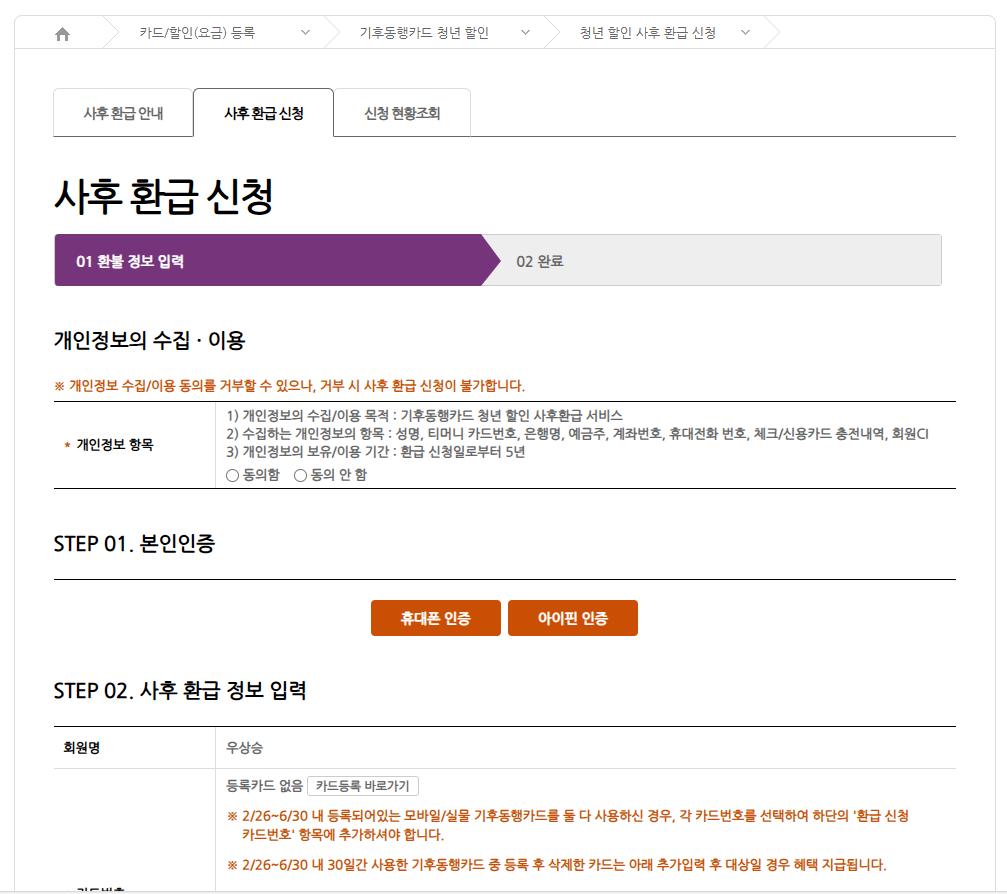The width and height of the screenshot is (1007, 894).
Task: Open the 기후동행카드 청년 할인 dropdown arrow
Action: tap(526, 31)
